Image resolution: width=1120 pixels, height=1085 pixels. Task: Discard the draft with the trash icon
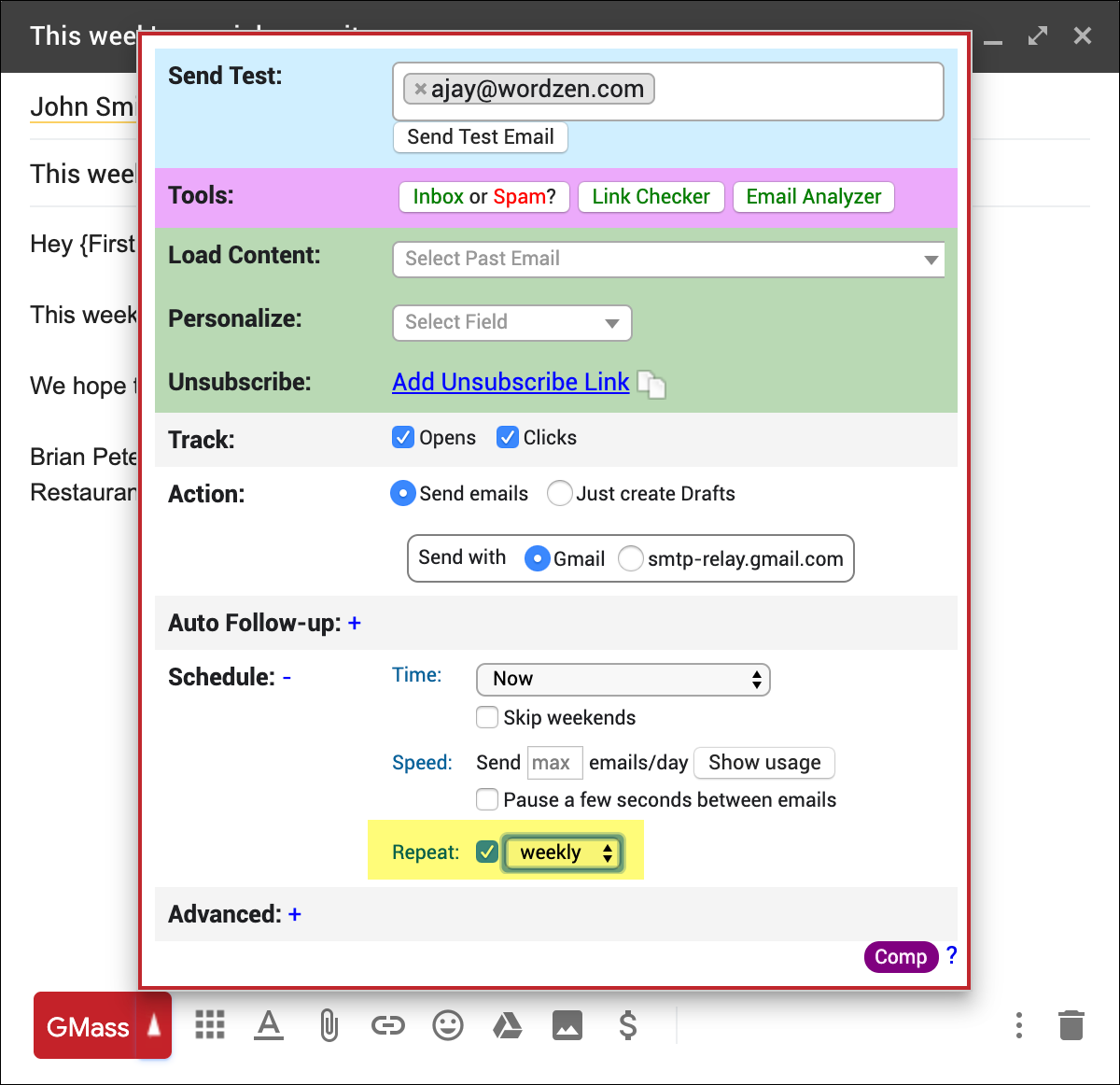tap(1071, 1025)
